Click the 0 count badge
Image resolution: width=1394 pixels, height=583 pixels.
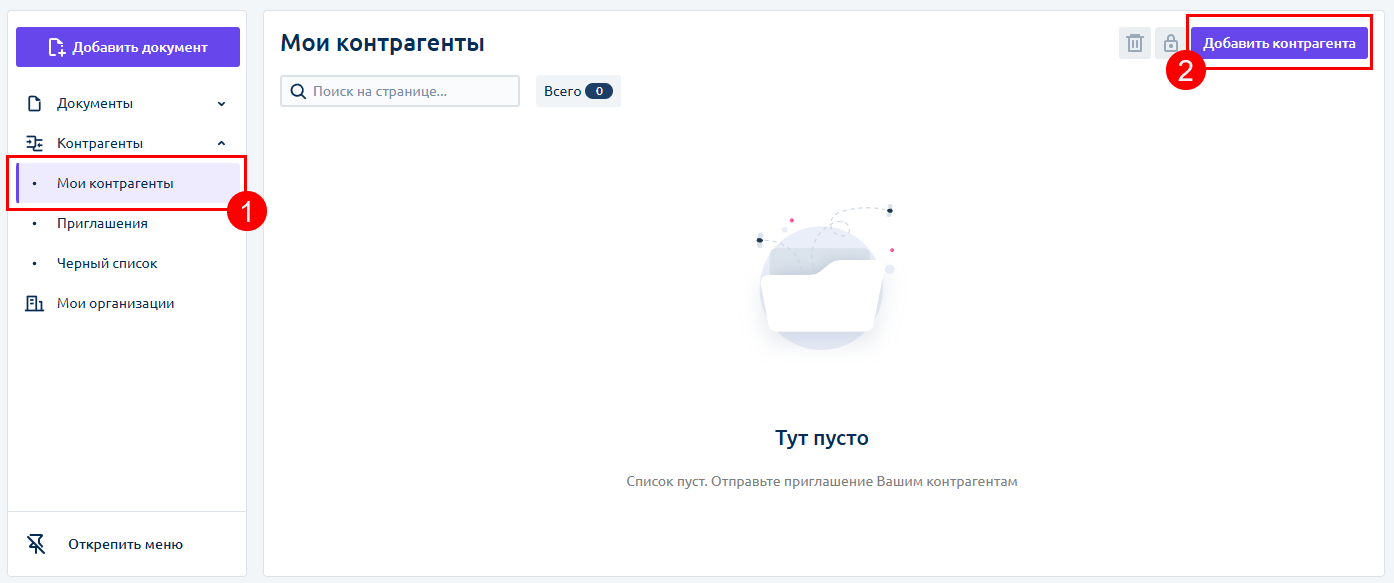(599, 91)
